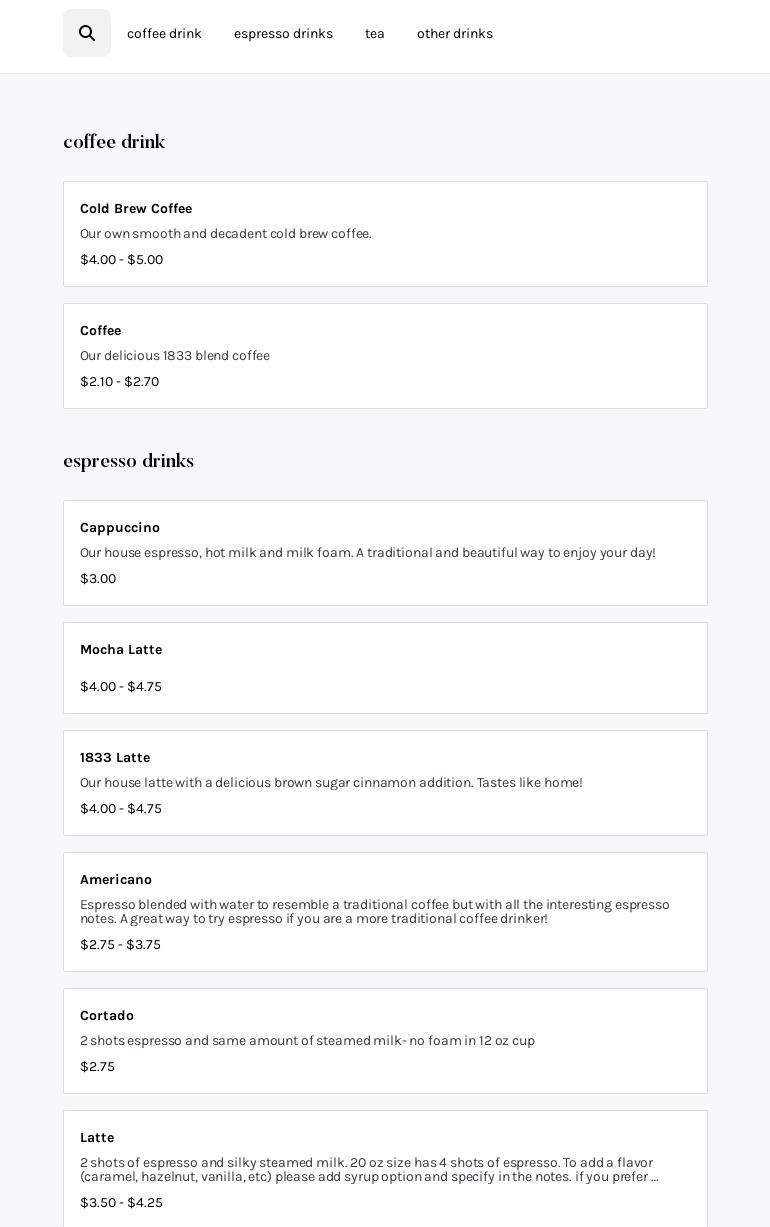The image size is (770, 1227).
Task: Click the Cappuccino description text
Action: click(367, 553)
